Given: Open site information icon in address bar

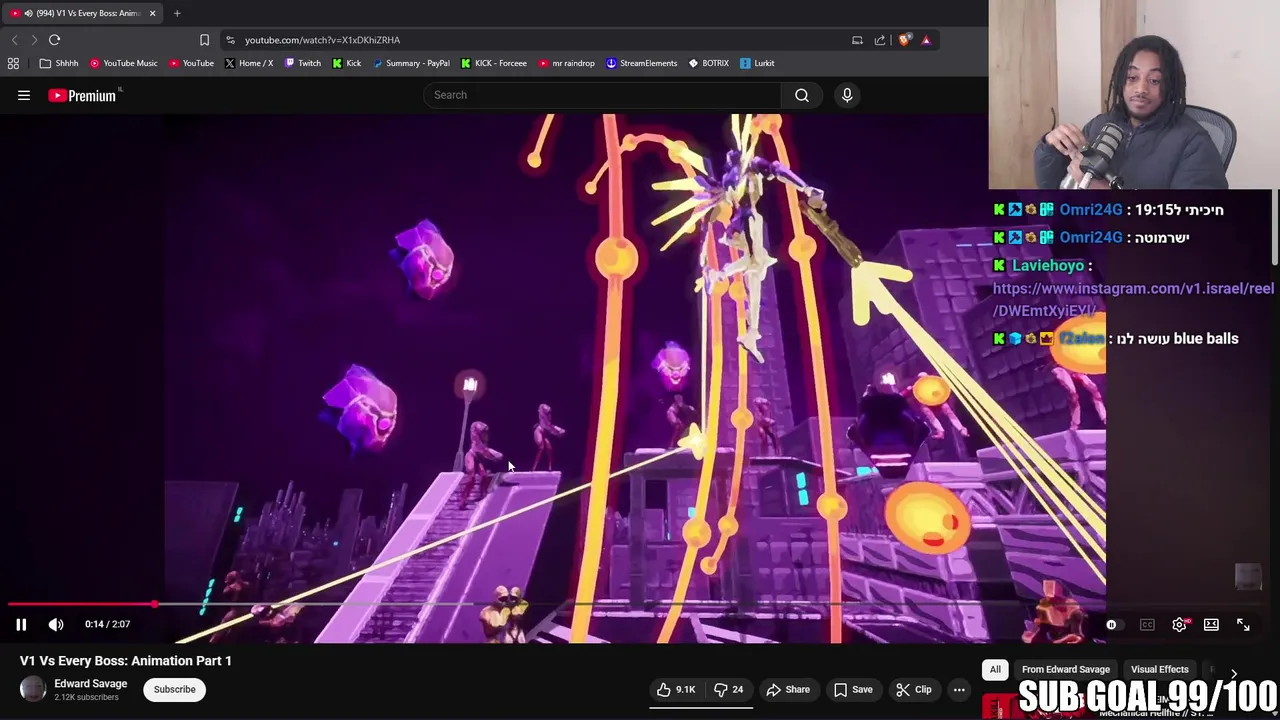Looking at the screenshot, I should tap(230, 40).
